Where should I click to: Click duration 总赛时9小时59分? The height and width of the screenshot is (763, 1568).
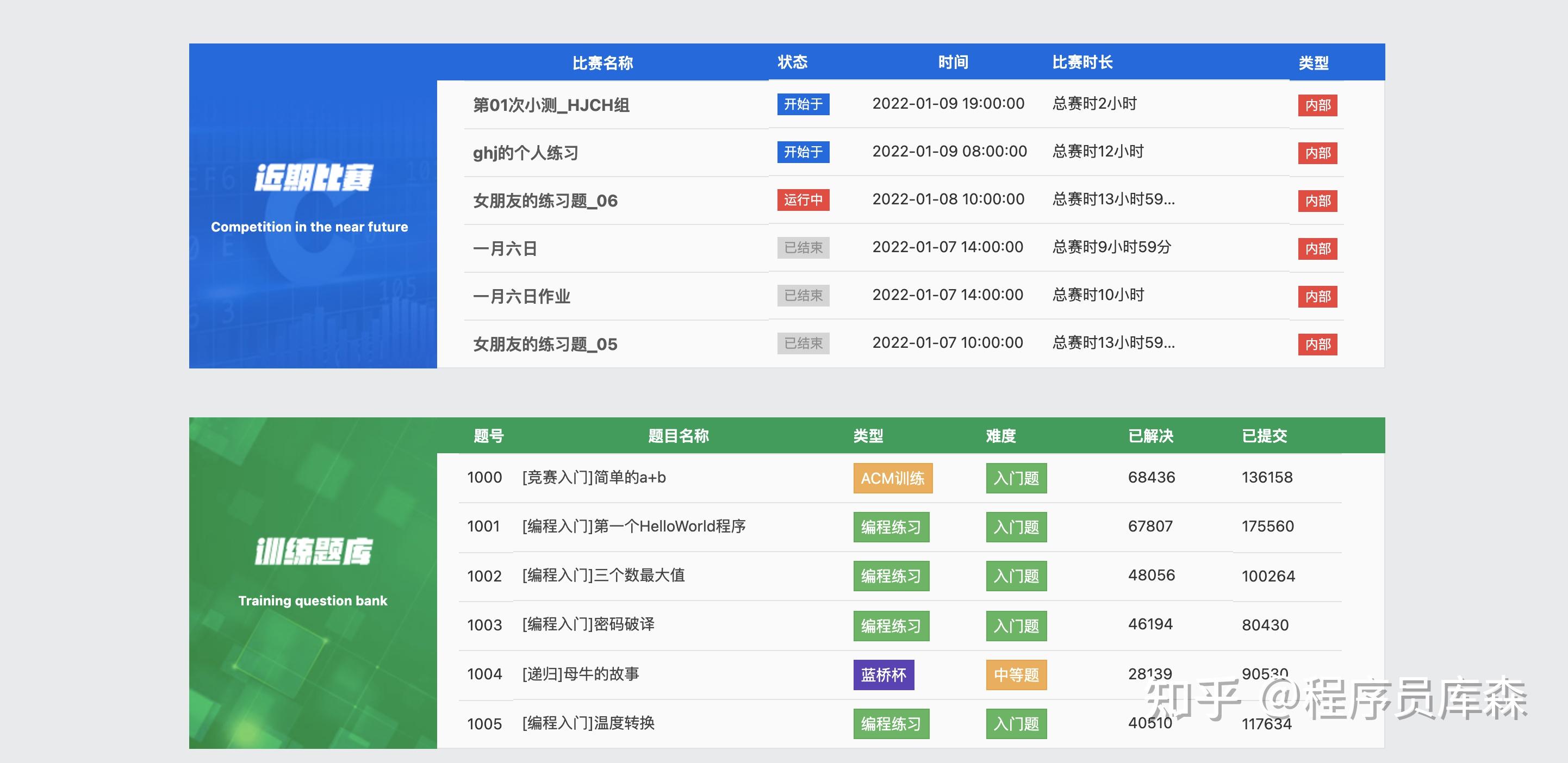(x=1111, y=247)
